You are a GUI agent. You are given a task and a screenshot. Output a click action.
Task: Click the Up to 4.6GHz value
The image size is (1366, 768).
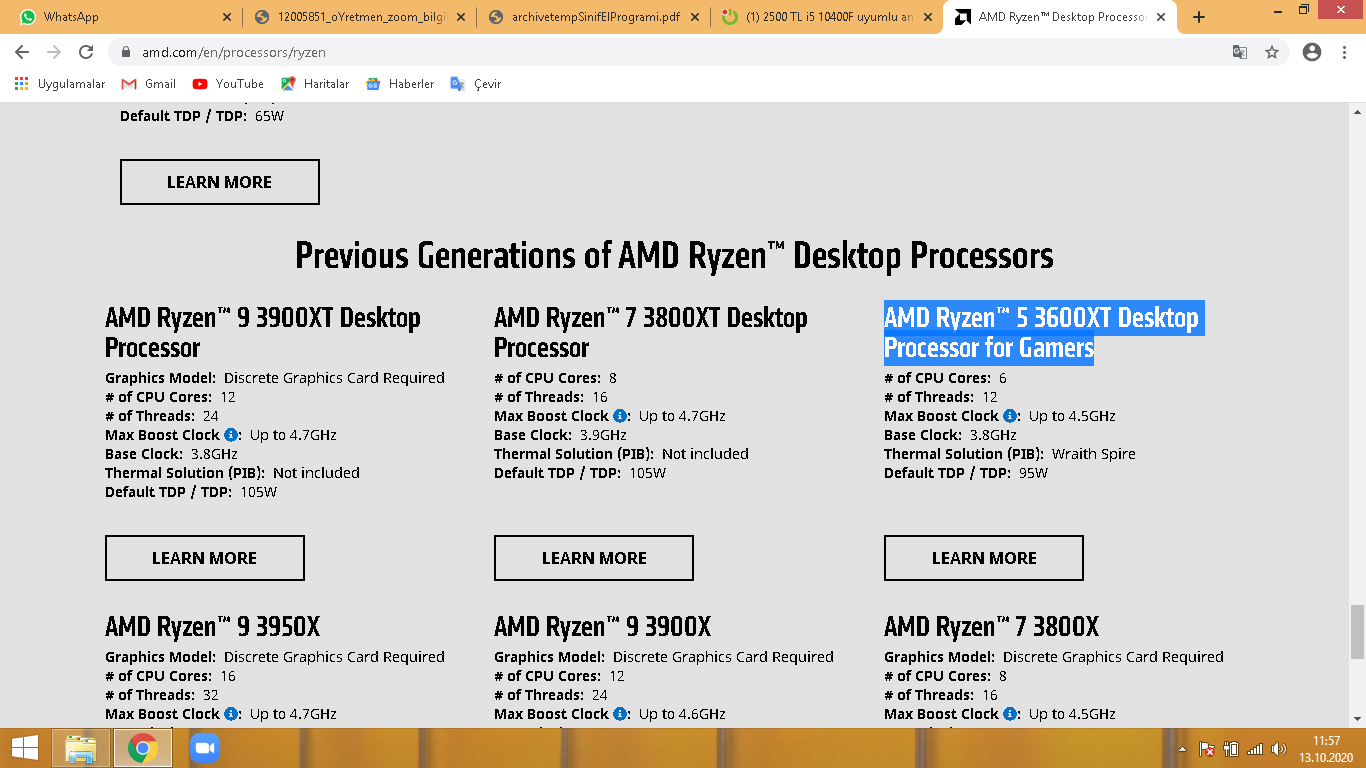tap(682, 714)
